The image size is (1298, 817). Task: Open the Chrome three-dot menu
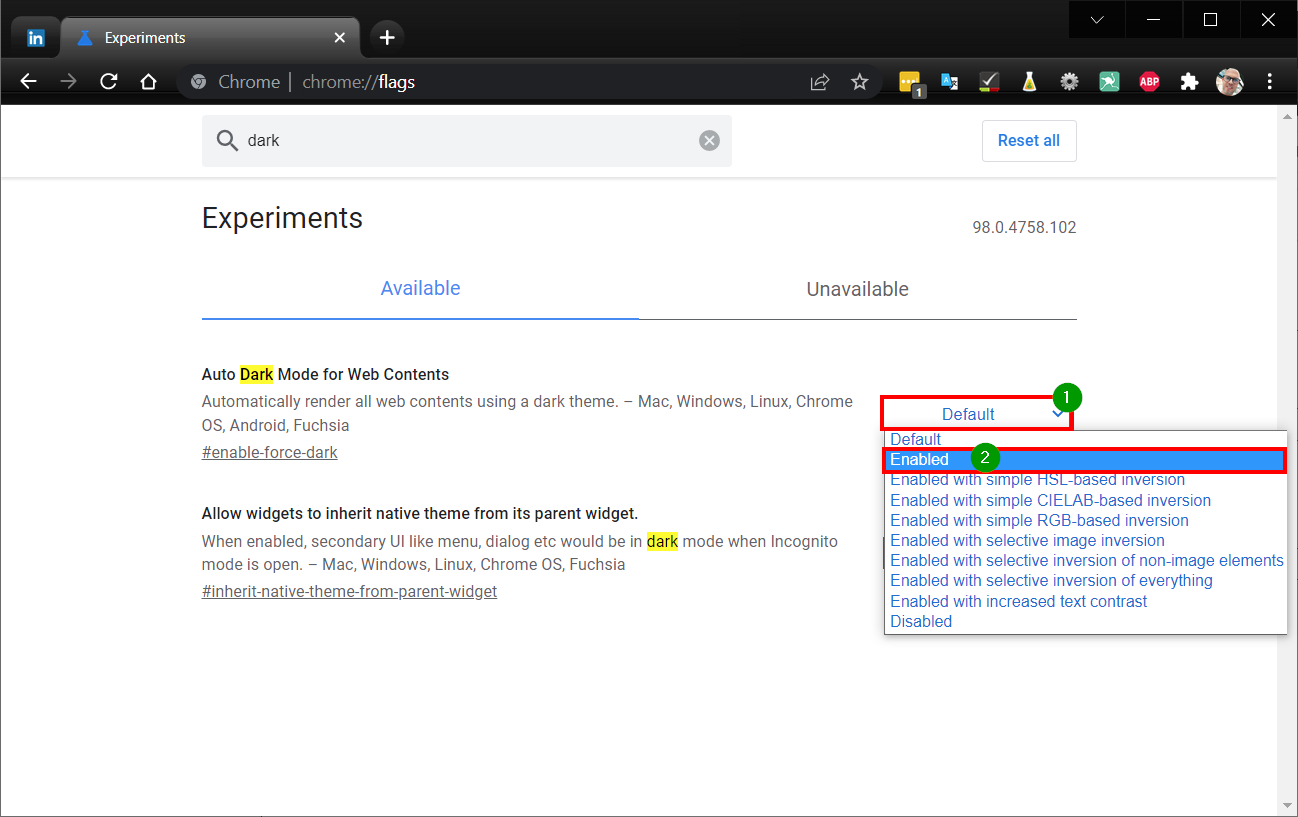[1270, 82]
